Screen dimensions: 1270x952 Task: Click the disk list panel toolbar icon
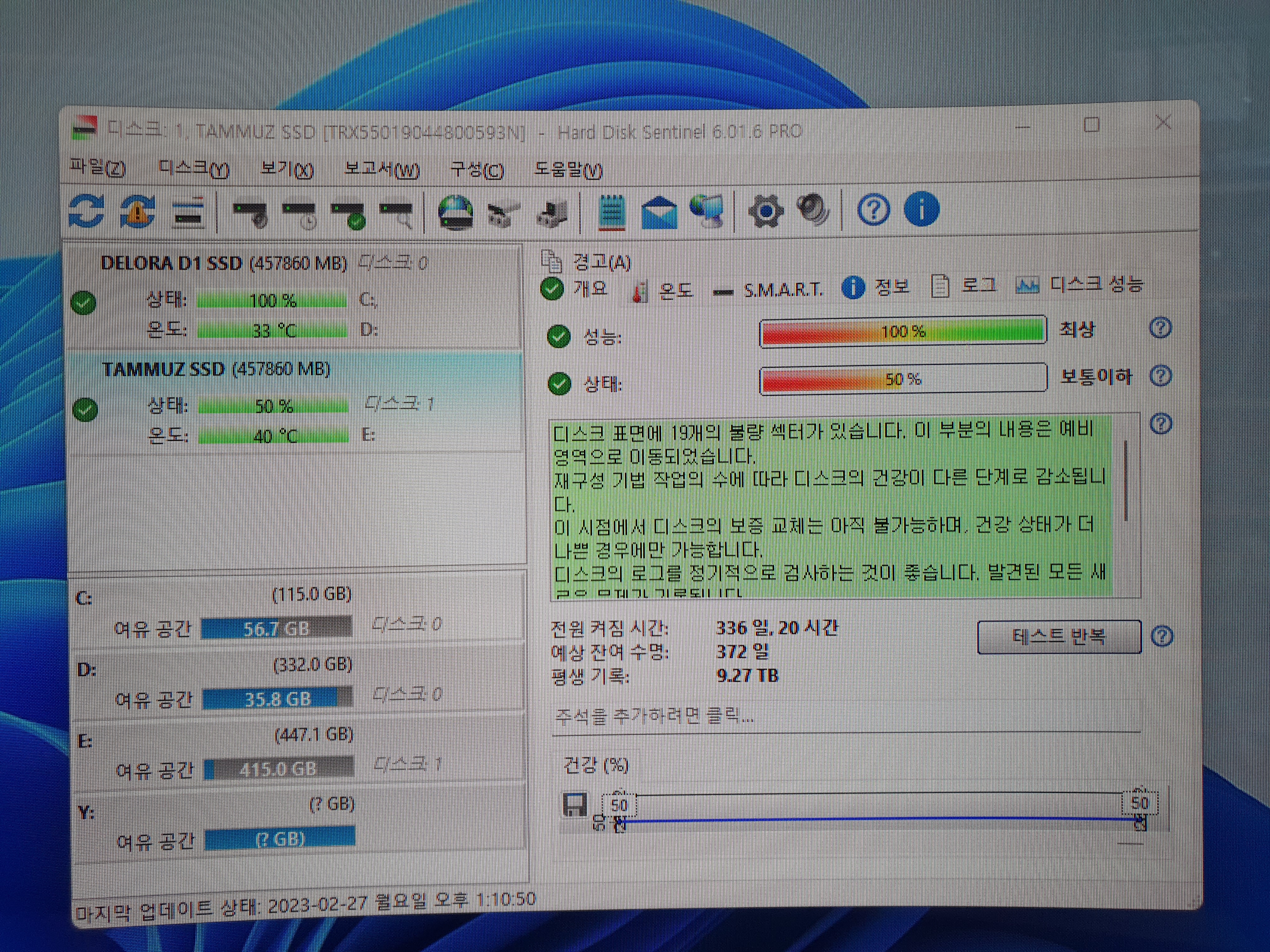click(x=189, y=212)
